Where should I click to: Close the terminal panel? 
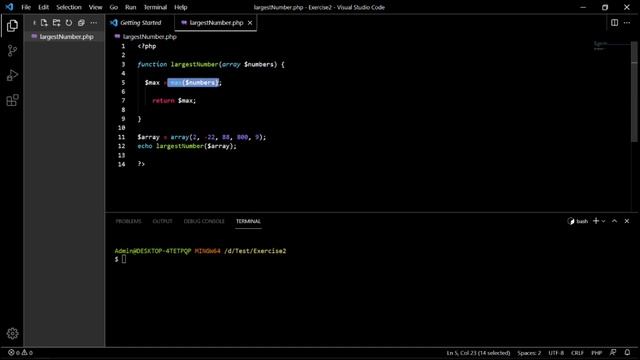[x=627, y=221]
